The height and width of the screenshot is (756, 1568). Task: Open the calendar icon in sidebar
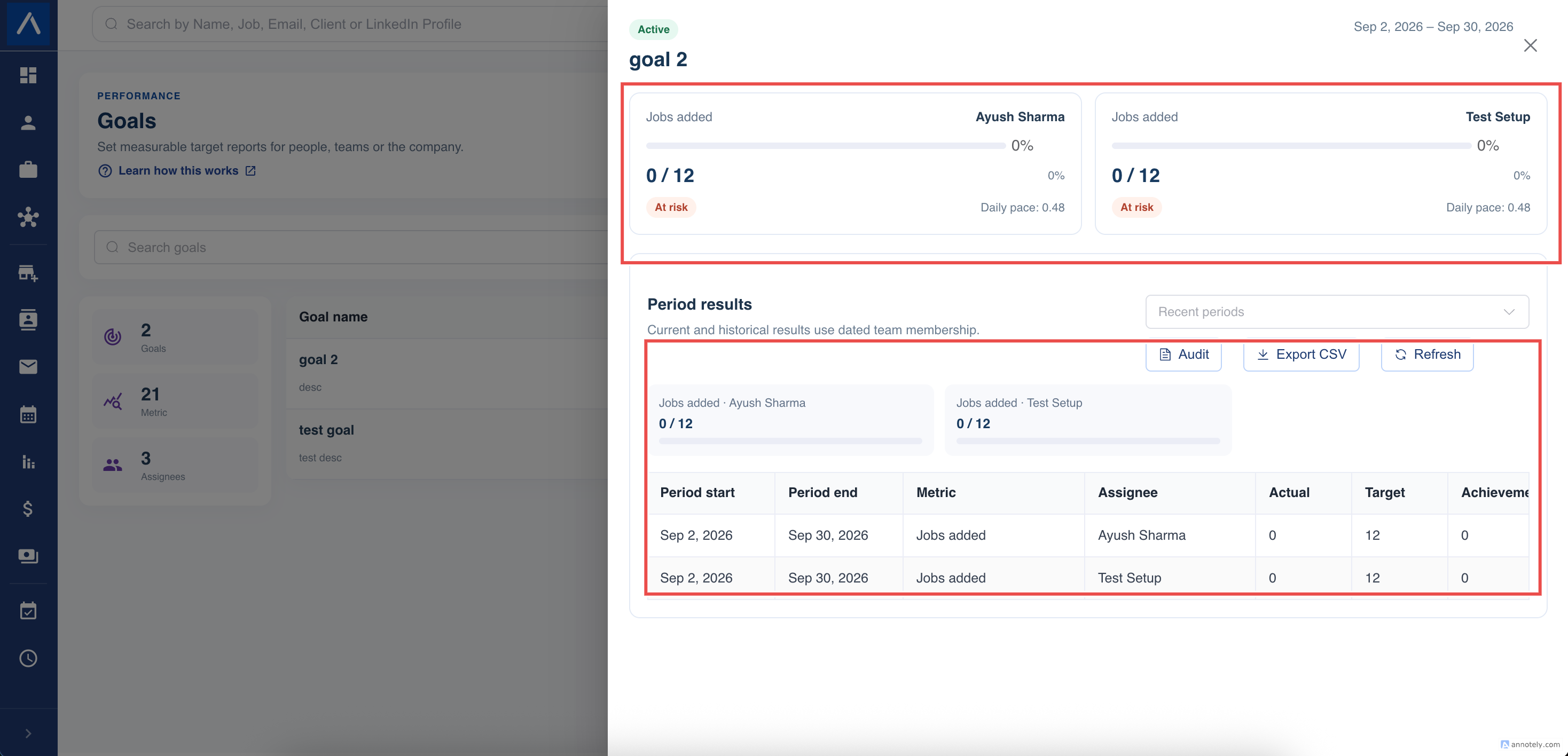click(x=28, y=414)
